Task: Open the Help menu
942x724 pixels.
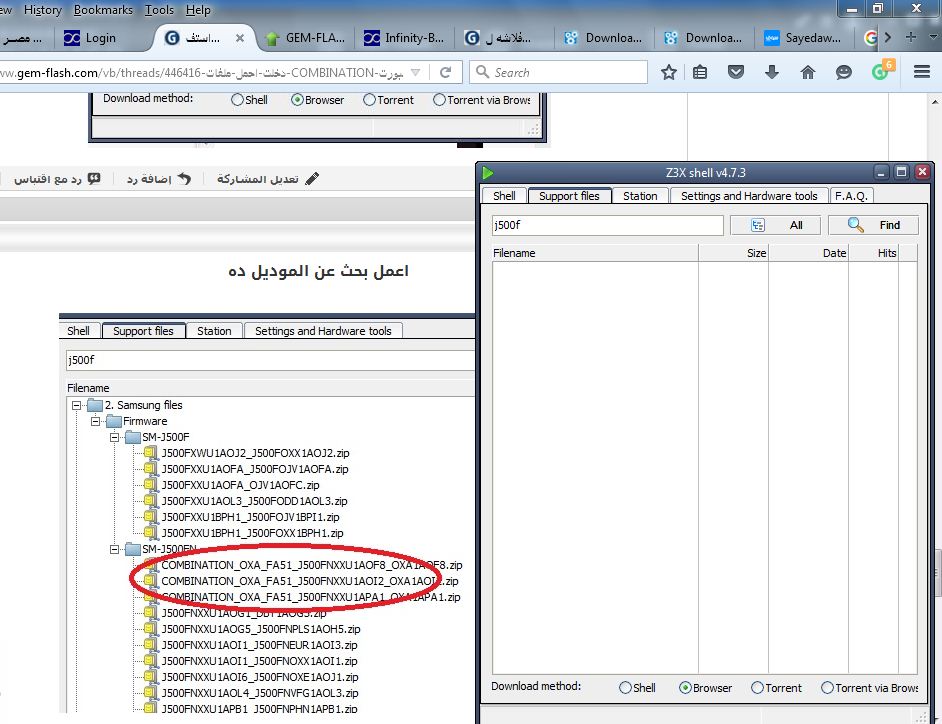Action: [198, 10]
